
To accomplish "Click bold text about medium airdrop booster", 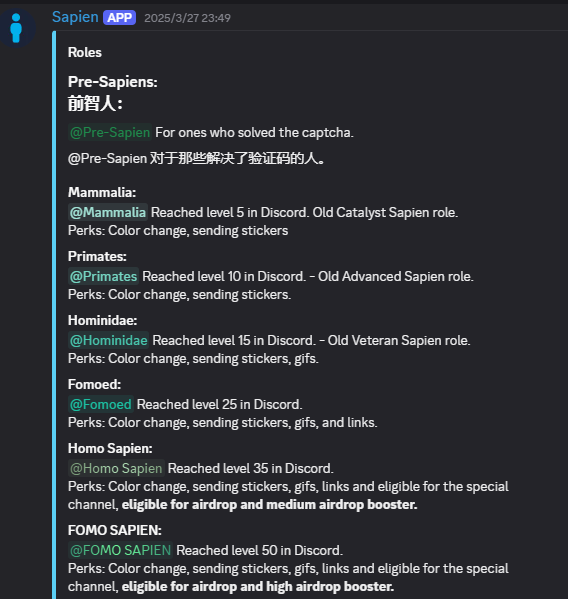I will tap(269, 505).
